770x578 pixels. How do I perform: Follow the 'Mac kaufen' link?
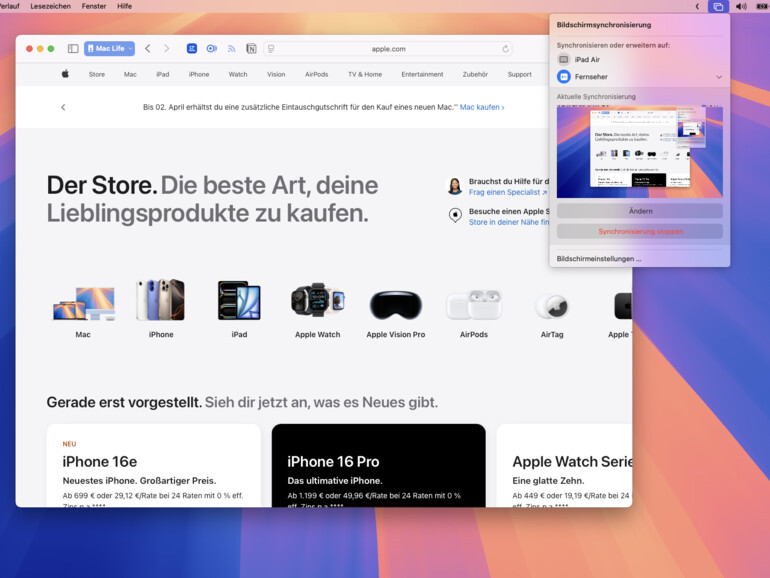coord(482,107)
